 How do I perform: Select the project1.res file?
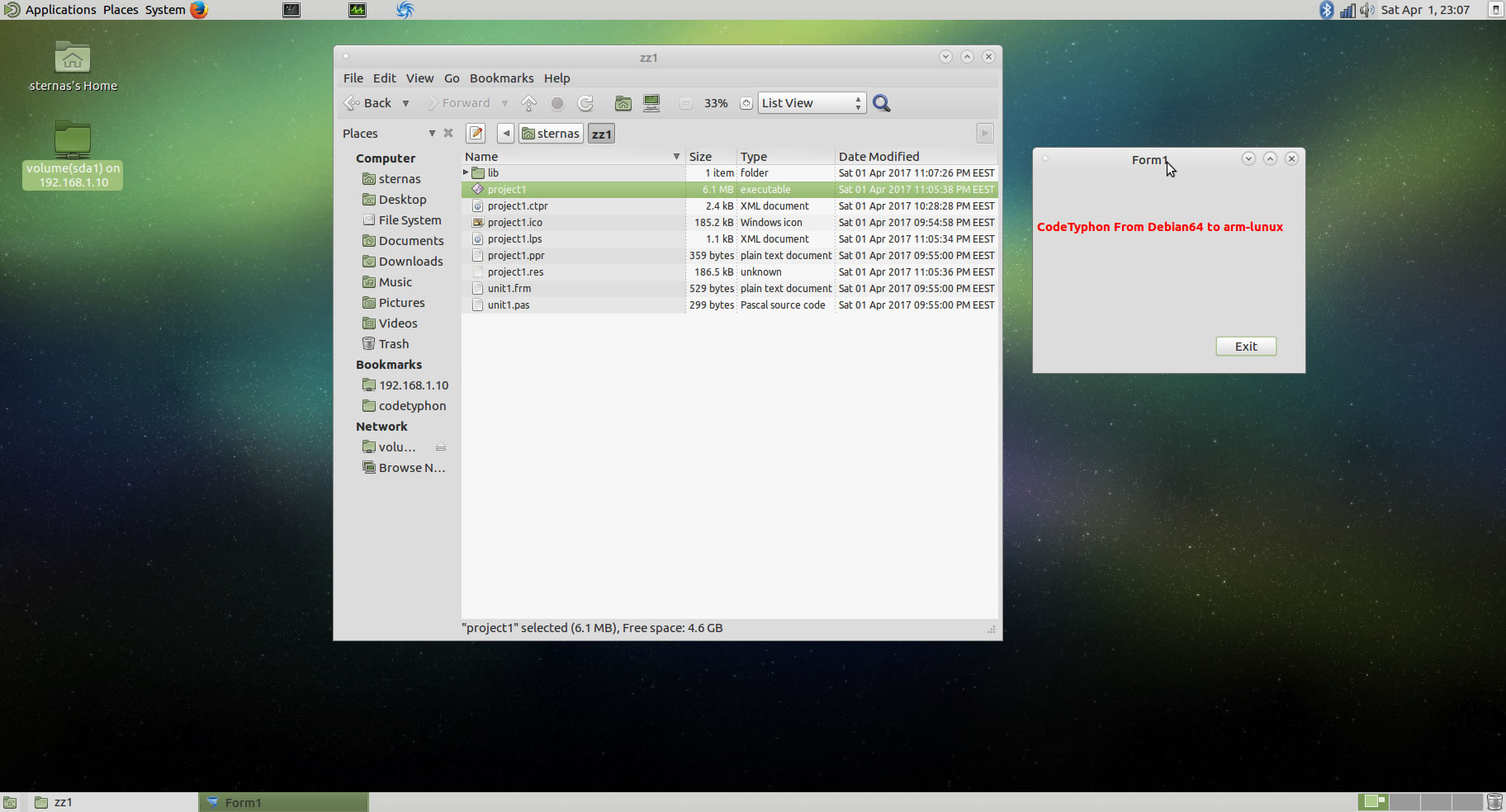click(729, 271)
